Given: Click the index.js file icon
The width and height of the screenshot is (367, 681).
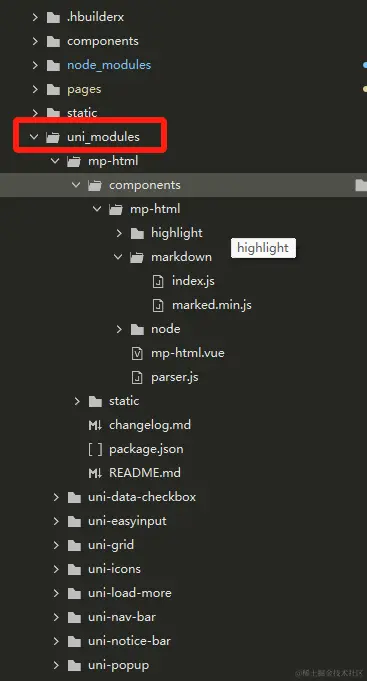Looking at the screenshot, I should tap(159, 281).
